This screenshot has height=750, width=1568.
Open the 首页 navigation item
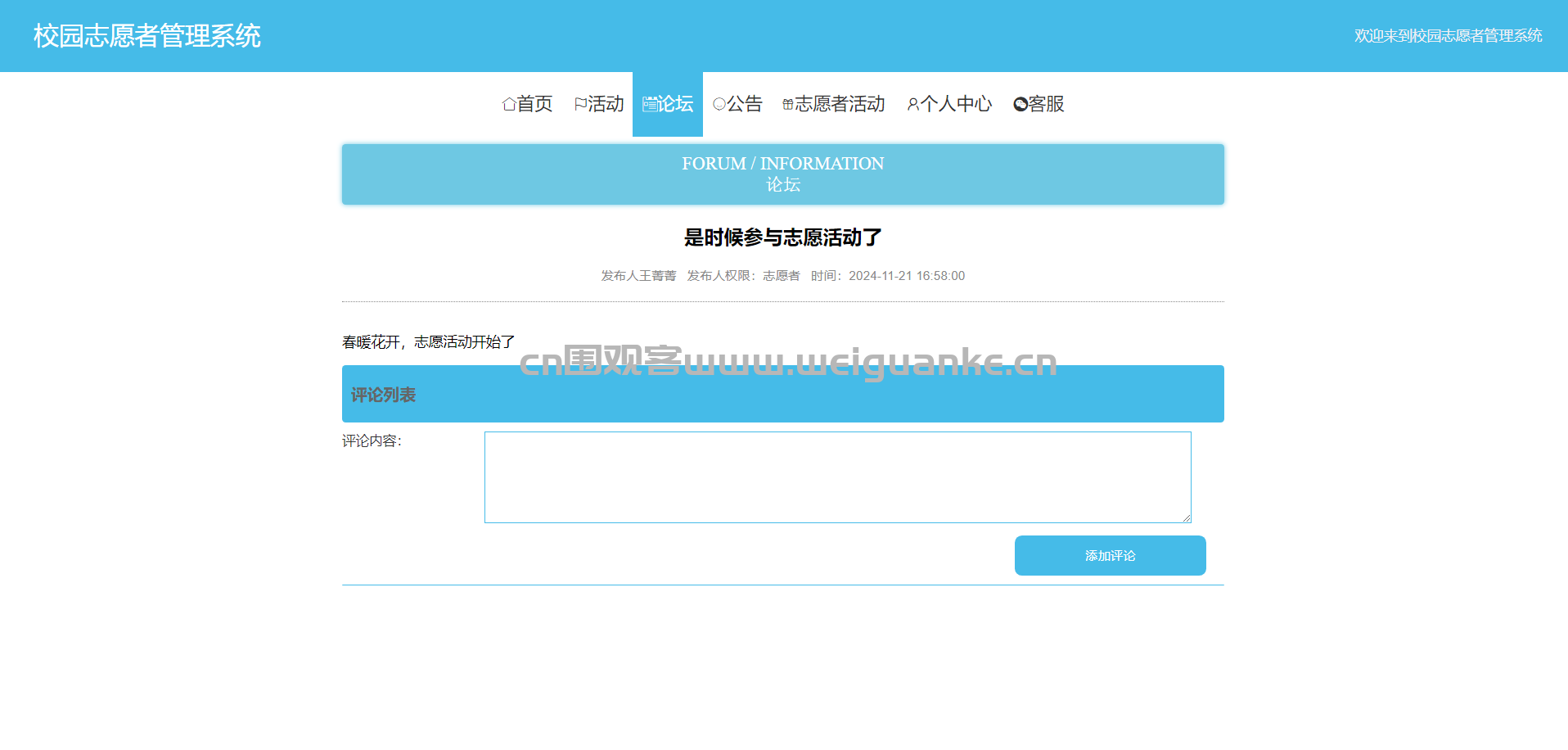pos(528,104)
